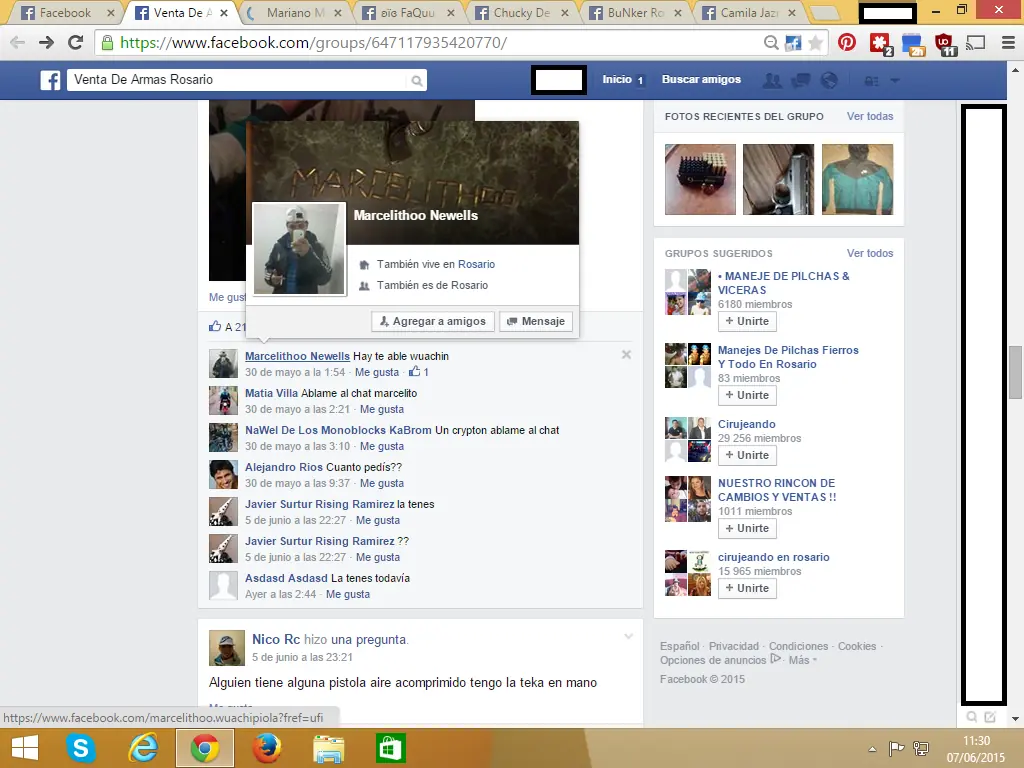Open File Explorer from taskbar
The height and width of the screenshot is (768, 1024).
coord(328,748)
